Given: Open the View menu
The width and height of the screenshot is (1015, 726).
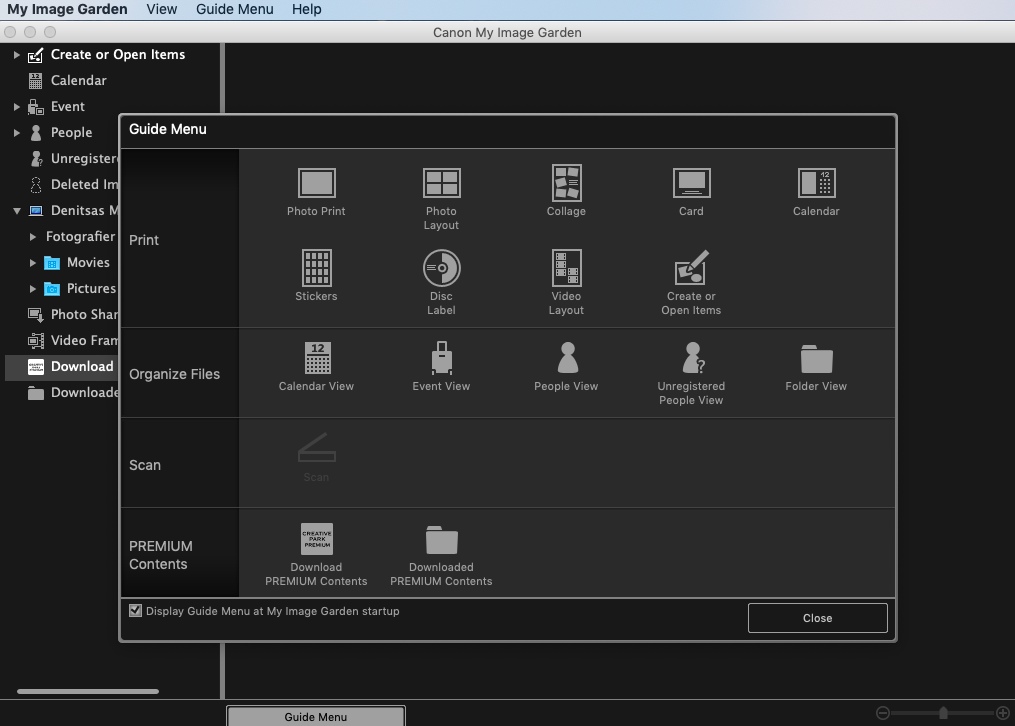Looking at the screenshot, I should [161, 9].
